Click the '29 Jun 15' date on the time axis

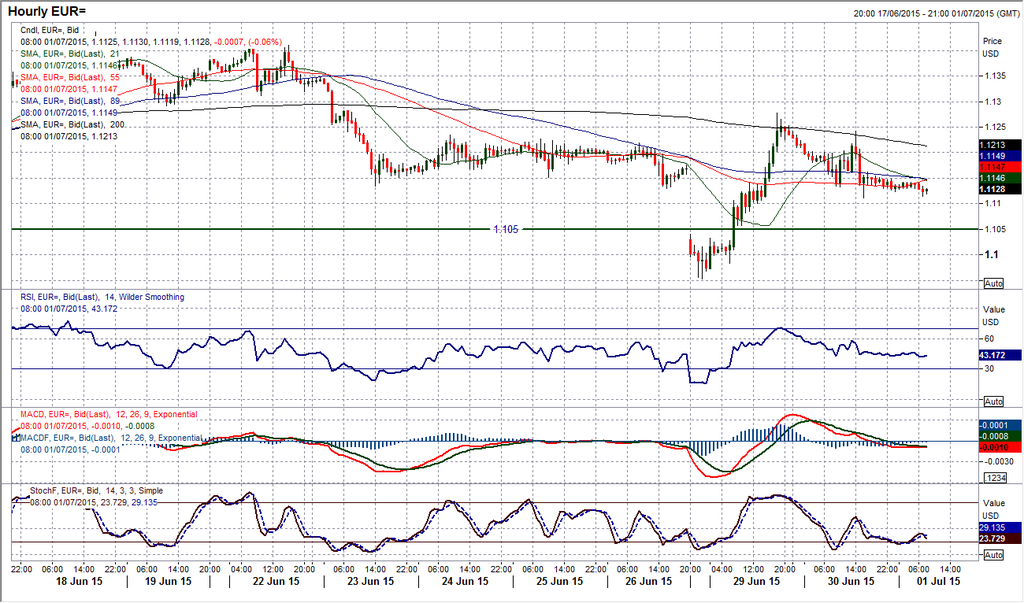click(x=756, y=581)
